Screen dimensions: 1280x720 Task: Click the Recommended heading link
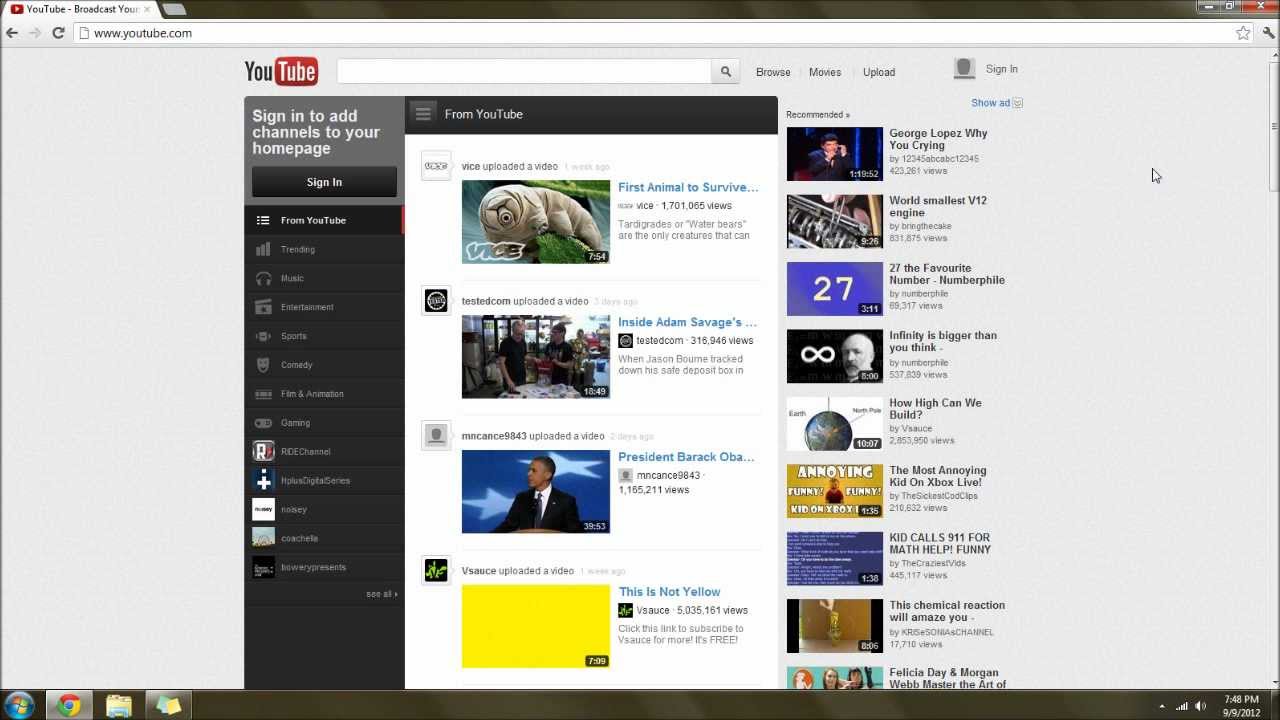tap(817, 115)
